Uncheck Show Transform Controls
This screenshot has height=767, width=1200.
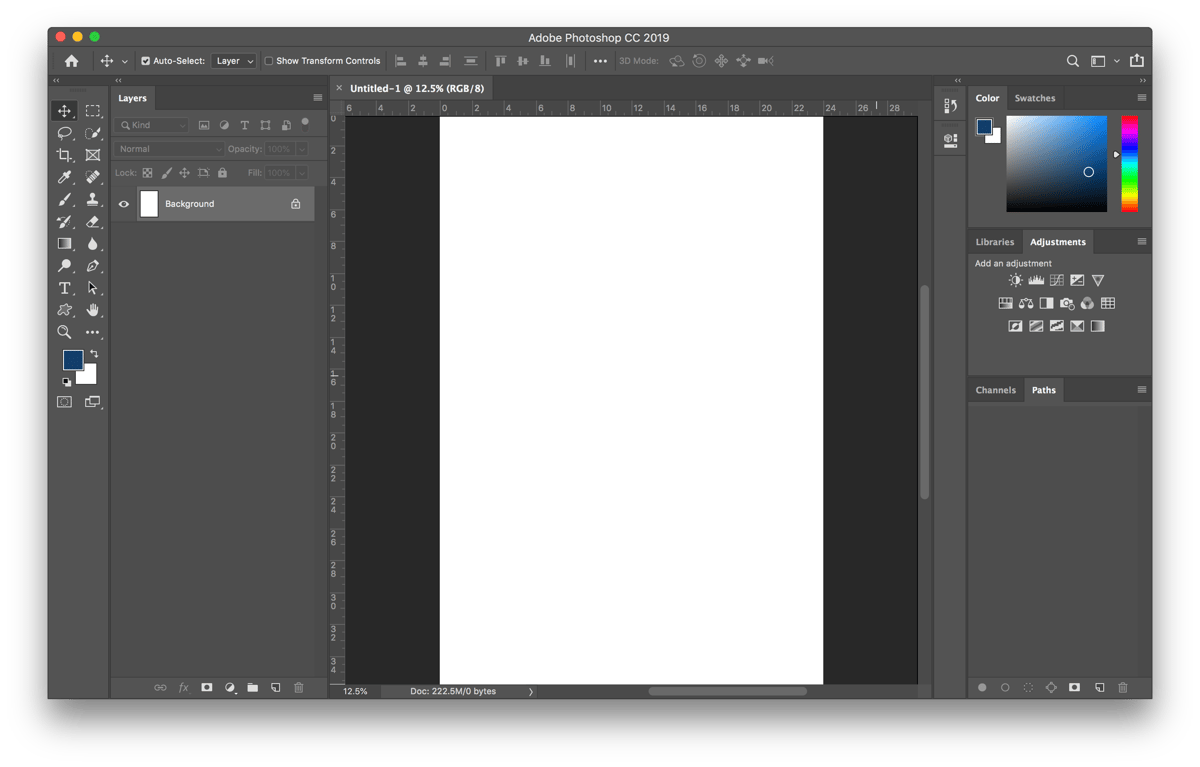[270, 60]
